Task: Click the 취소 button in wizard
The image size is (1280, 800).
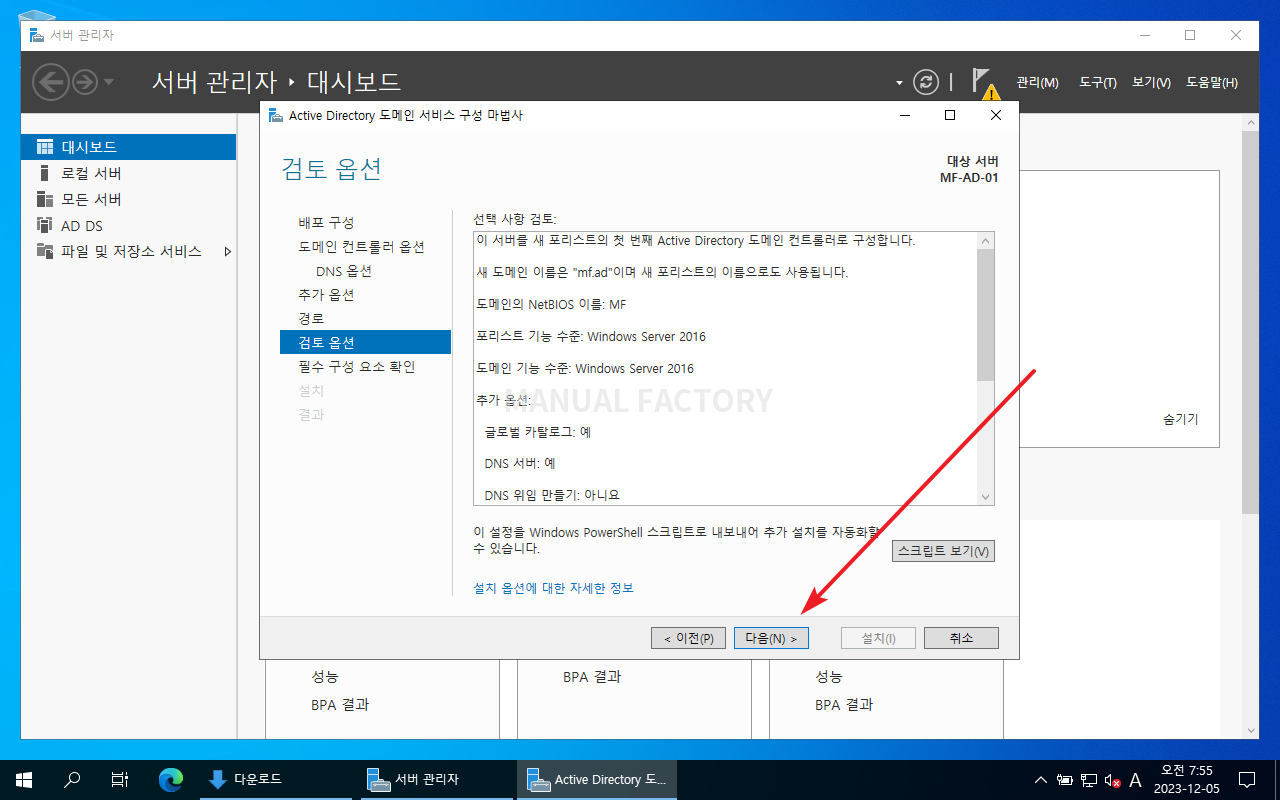Action: tap(961, 638)
